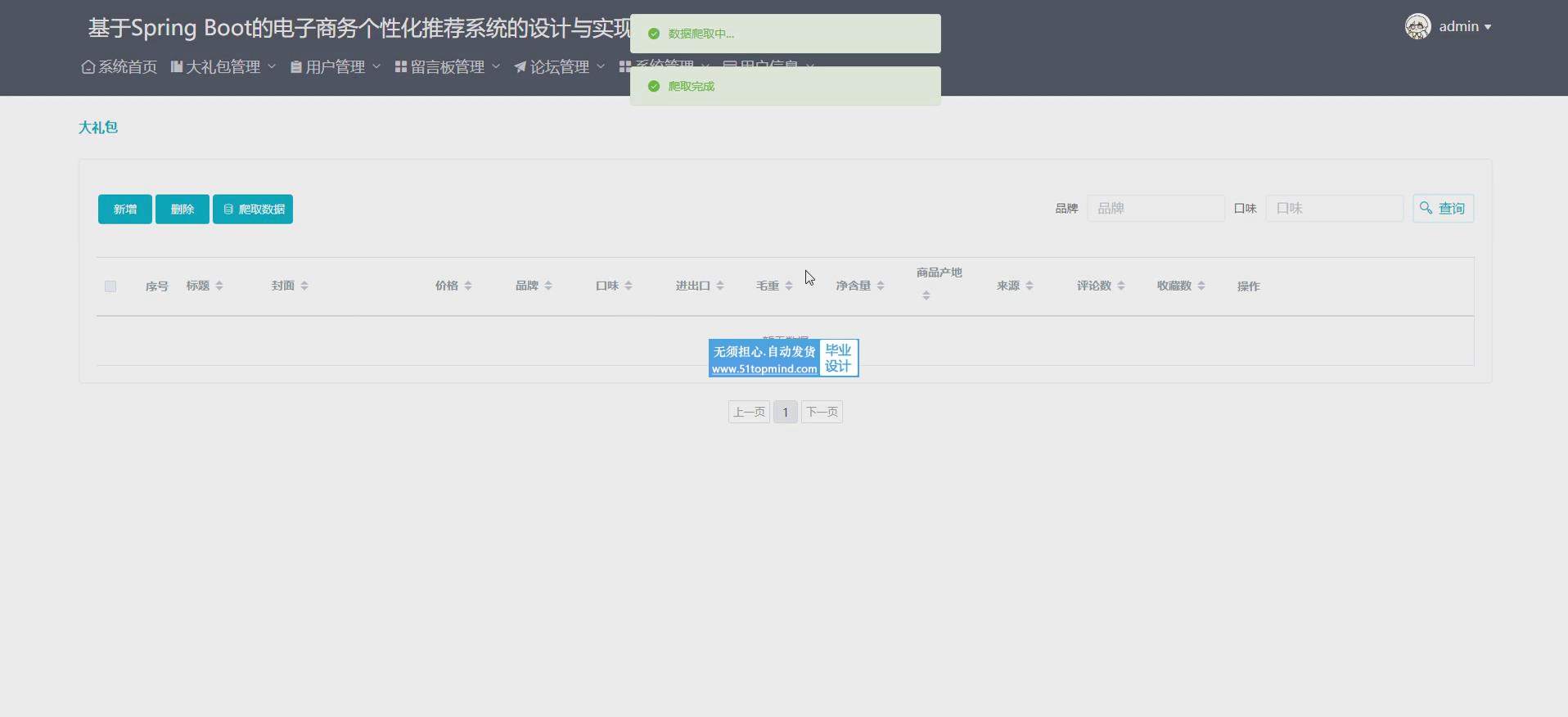Click the book icon beside 大礼包管理
This screenshot has height=717, width=1568.
point(176,67)
